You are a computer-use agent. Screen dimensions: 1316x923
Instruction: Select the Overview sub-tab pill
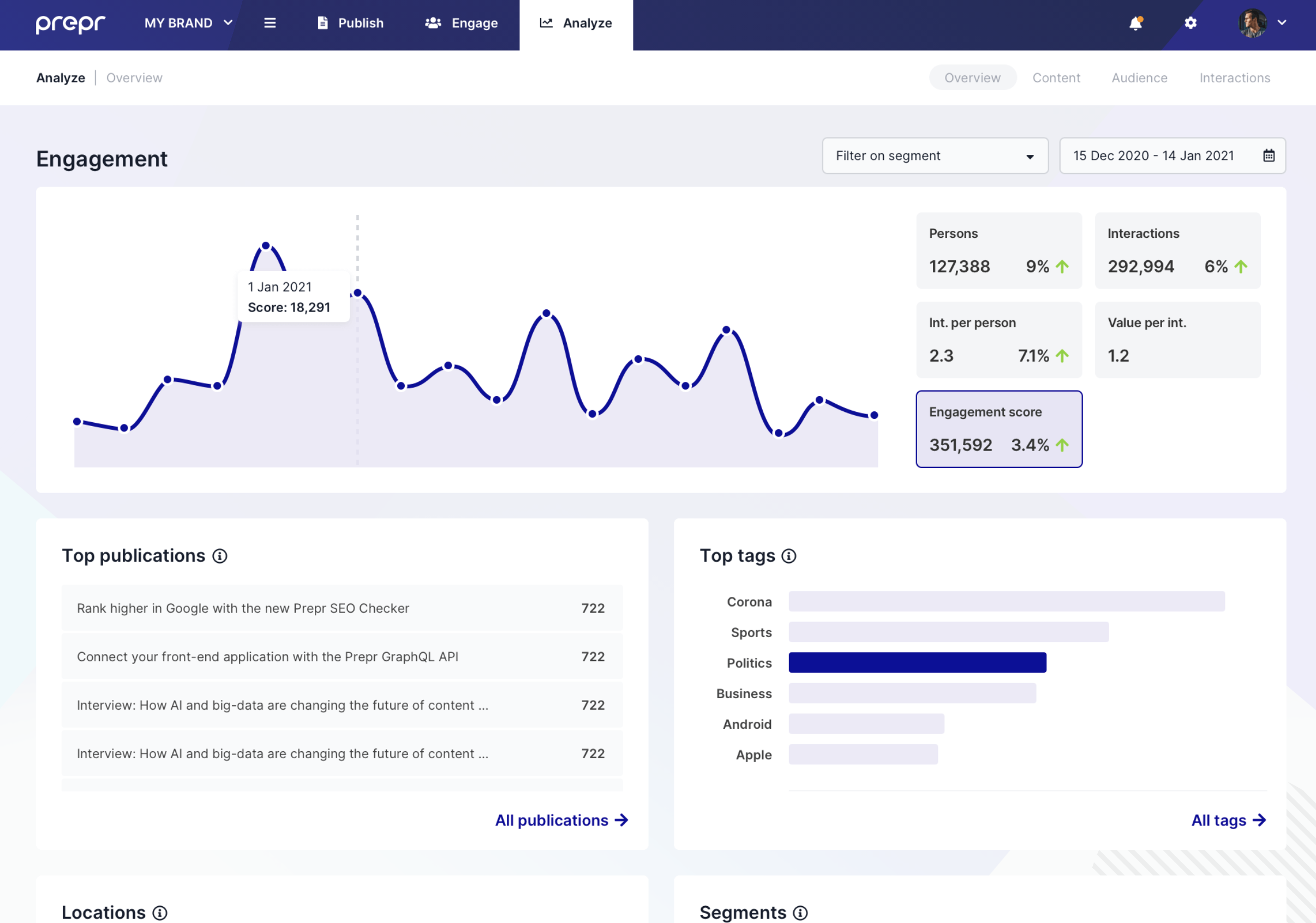[972, 77]
